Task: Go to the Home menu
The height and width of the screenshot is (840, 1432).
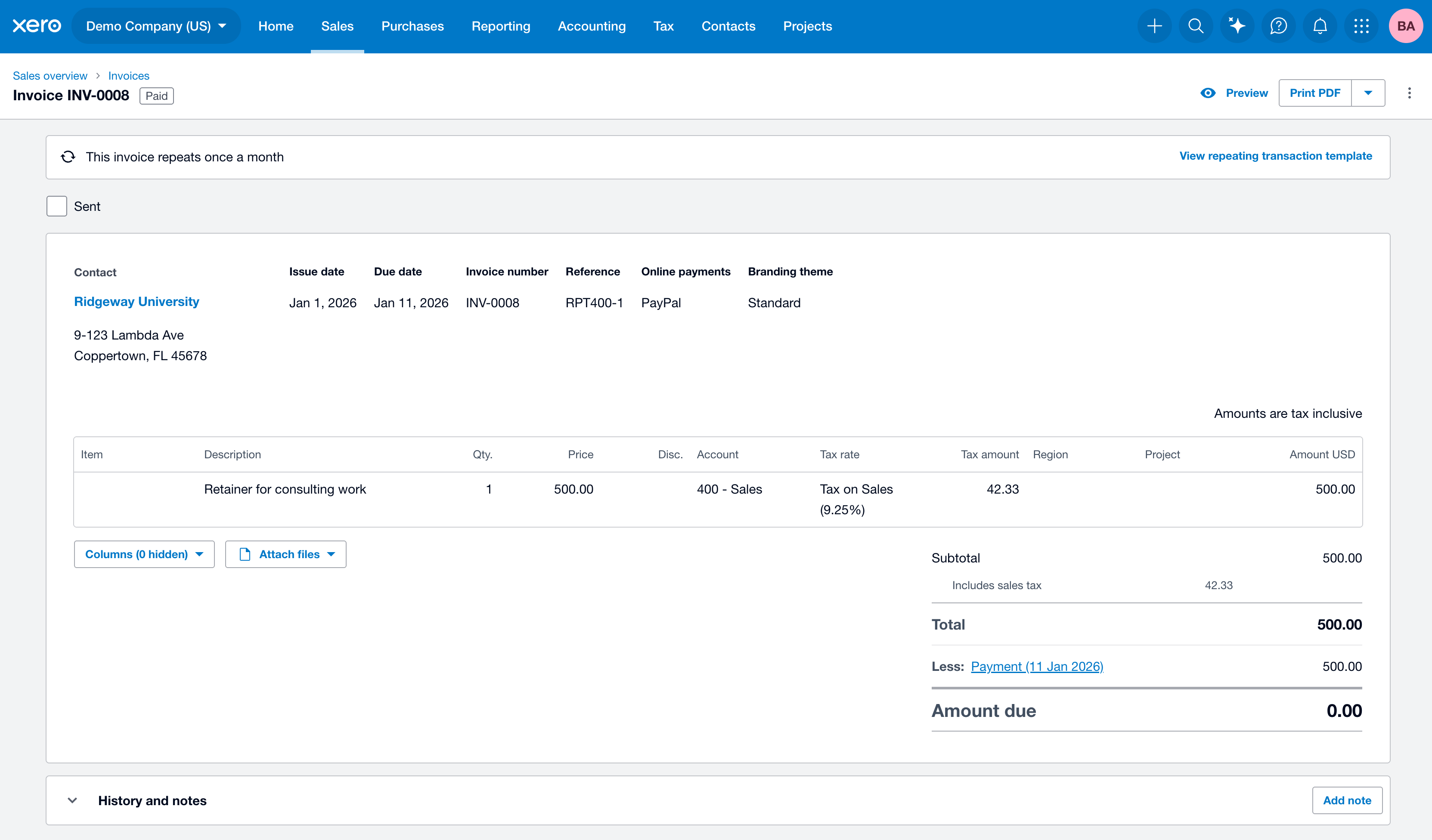Action: tap(276, 26)
